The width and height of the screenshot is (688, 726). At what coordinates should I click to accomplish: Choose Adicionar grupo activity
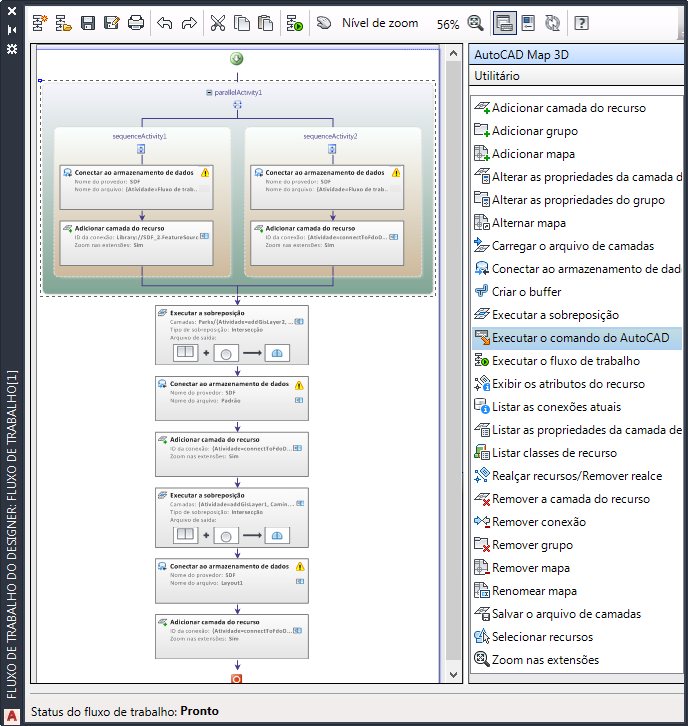577,131
